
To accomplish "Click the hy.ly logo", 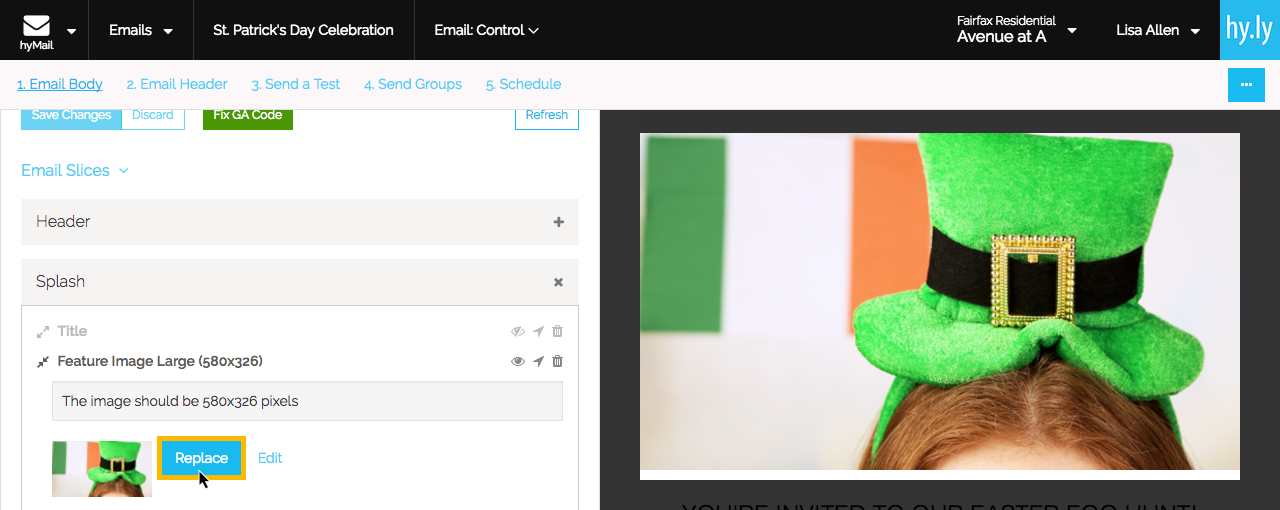I will (x=1250, y=30).
